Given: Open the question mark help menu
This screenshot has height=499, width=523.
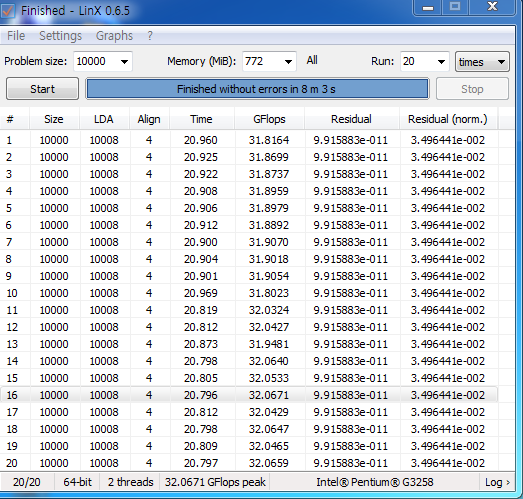Looking at the screenshot, I should click(x=150, y=36).
